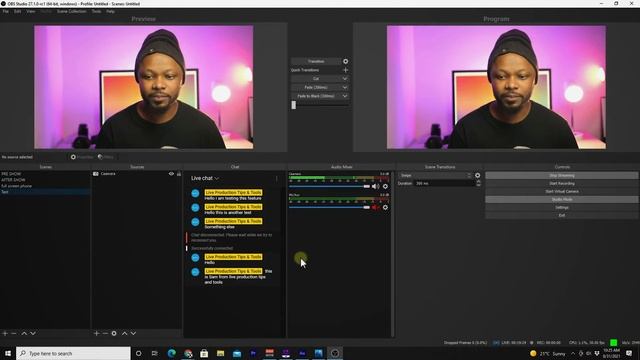This screenshot has width=640, height=360.
Task: Expand the Cut quick transition dropdown
Action: point(345,79)
